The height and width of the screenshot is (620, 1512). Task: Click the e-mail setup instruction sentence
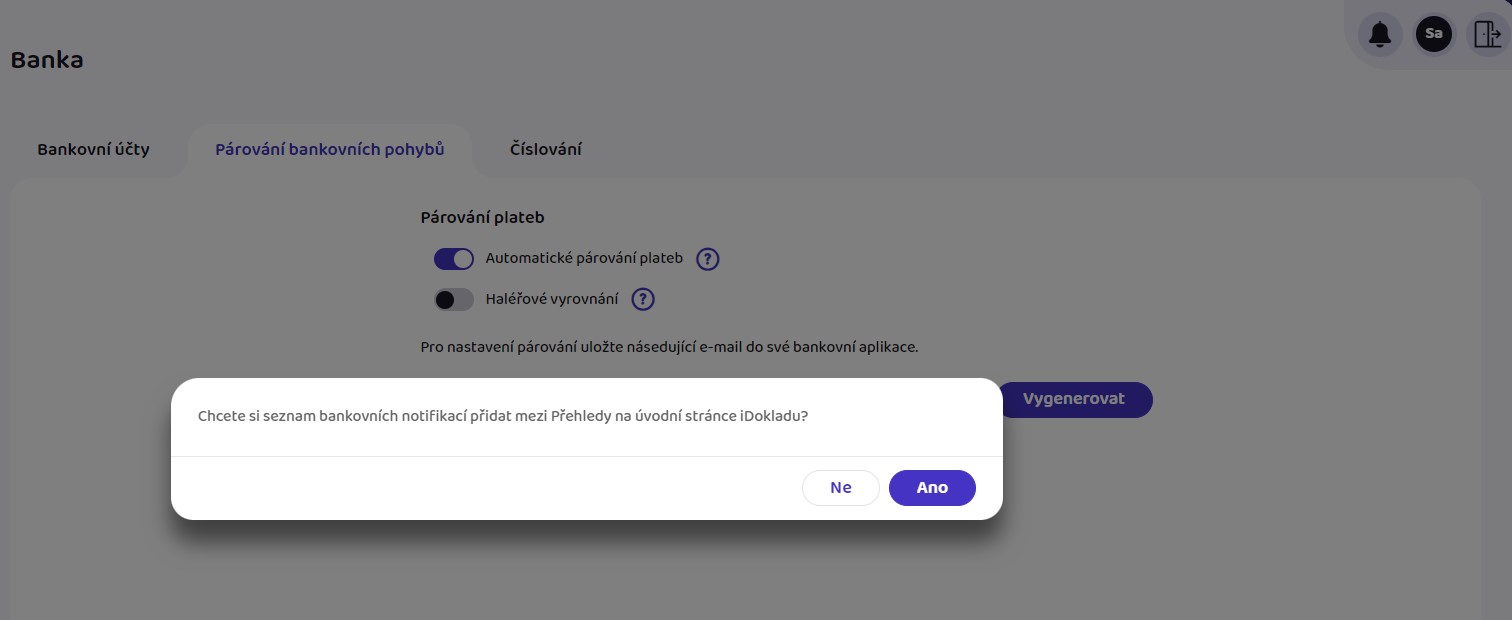tap(669, 348)
